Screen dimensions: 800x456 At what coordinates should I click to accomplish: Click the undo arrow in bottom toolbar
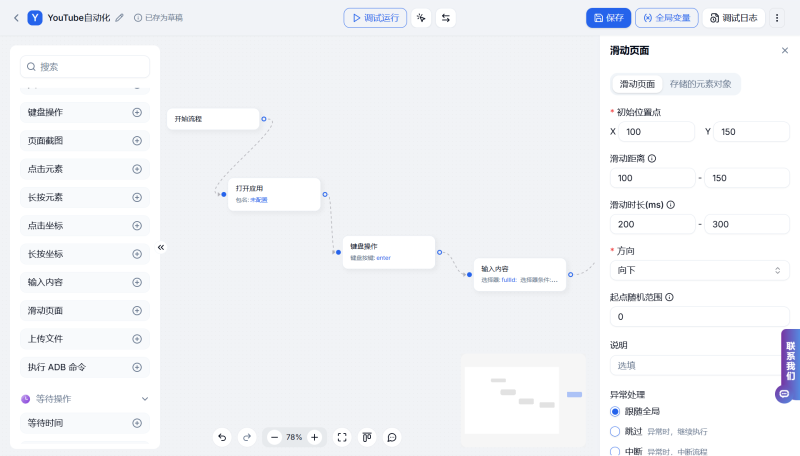click(222, 437)
